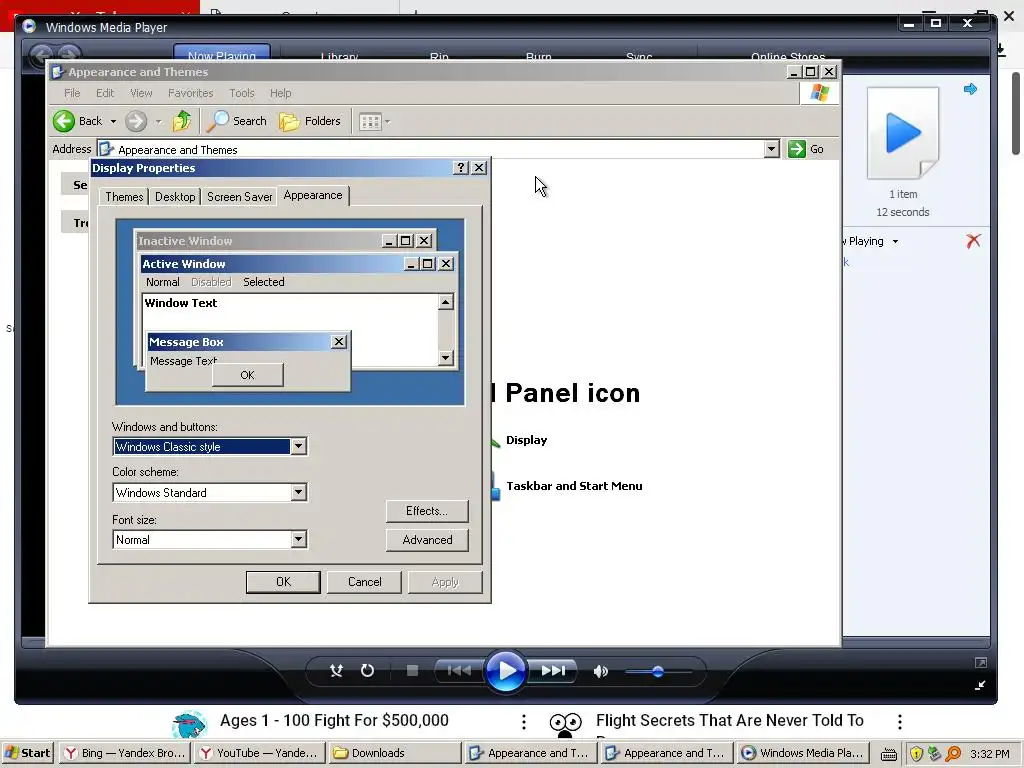Open the Now Playing playlist dropdown arrow
Image resolution: width=1024 pixels, height=768 pixels.
(895, 242)
